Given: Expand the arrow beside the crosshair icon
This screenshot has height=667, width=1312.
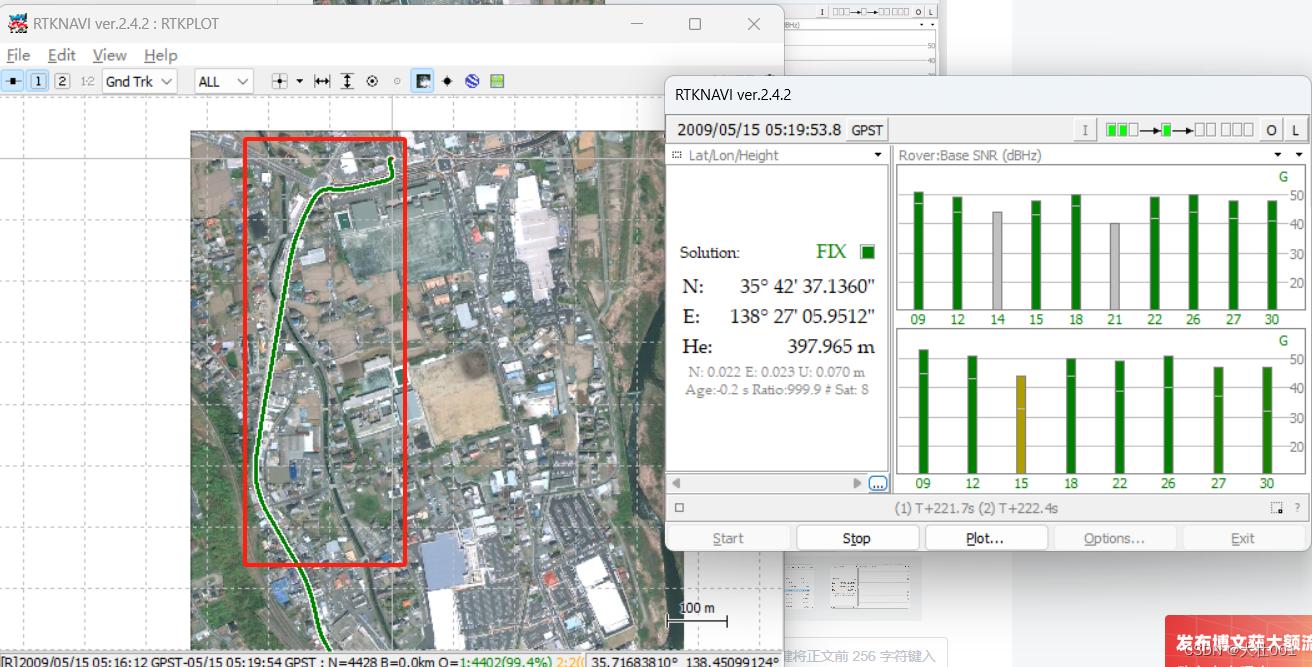Looking at the screenshot, I should tap(300, 81).
